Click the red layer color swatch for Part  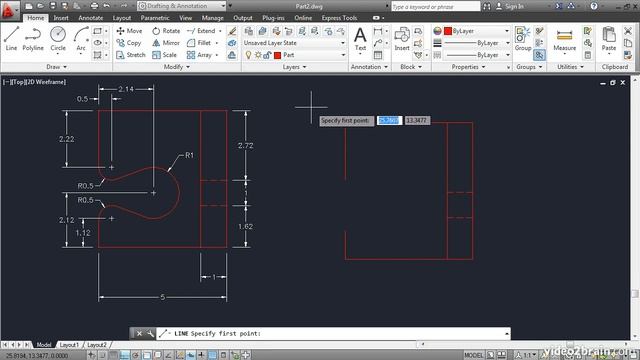[278, 55]
